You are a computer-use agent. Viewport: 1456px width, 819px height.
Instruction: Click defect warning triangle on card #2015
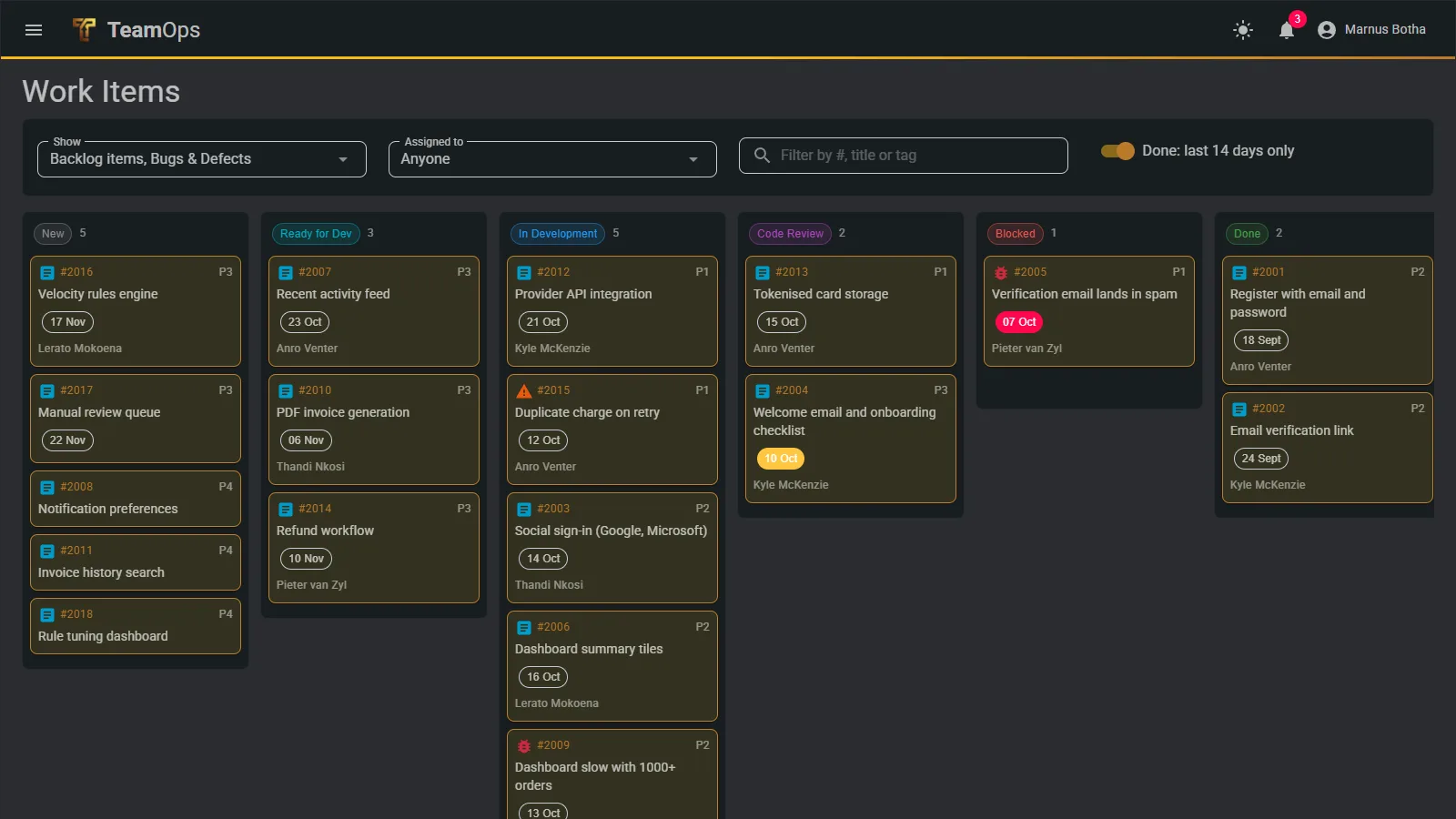524,391
